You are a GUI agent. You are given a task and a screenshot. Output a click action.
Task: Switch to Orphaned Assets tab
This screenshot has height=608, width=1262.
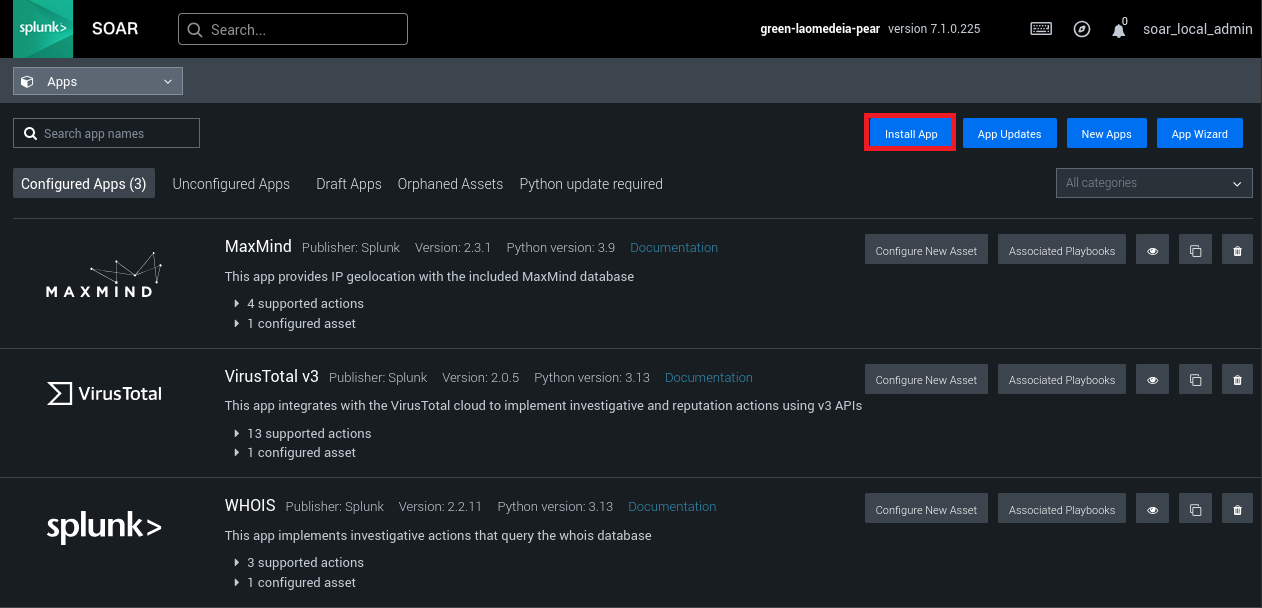(x=450, y=184)
